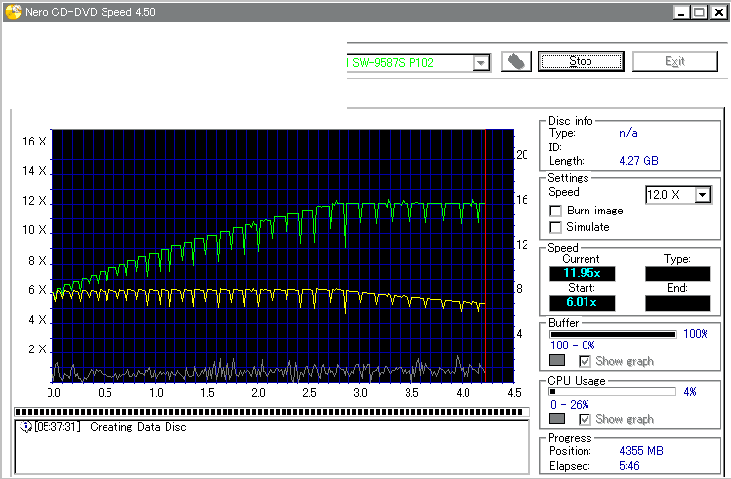This screenshot has height=479, width=731.
Task: Open the 12.0 X speed dropdown
Action: 703,194
